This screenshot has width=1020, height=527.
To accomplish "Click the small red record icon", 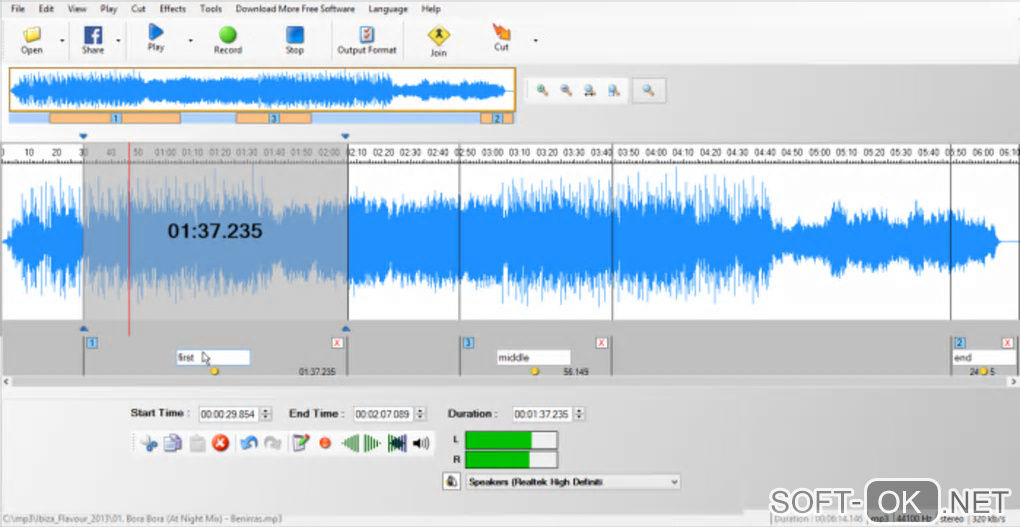I will [x=325, y=444].
